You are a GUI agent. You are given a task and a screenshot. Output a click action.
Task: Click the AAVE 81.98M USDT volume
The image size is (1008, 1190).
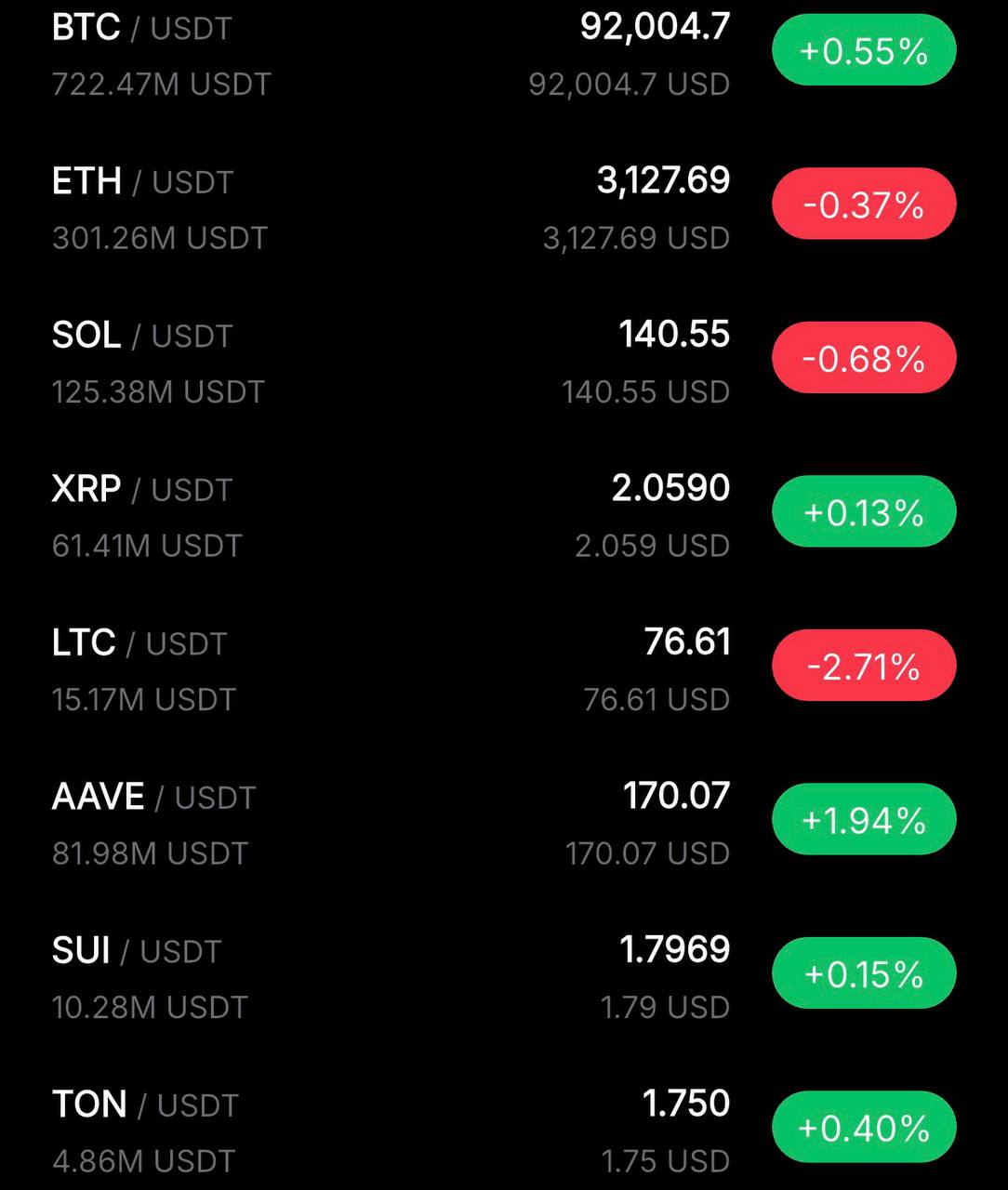(150, 853)
